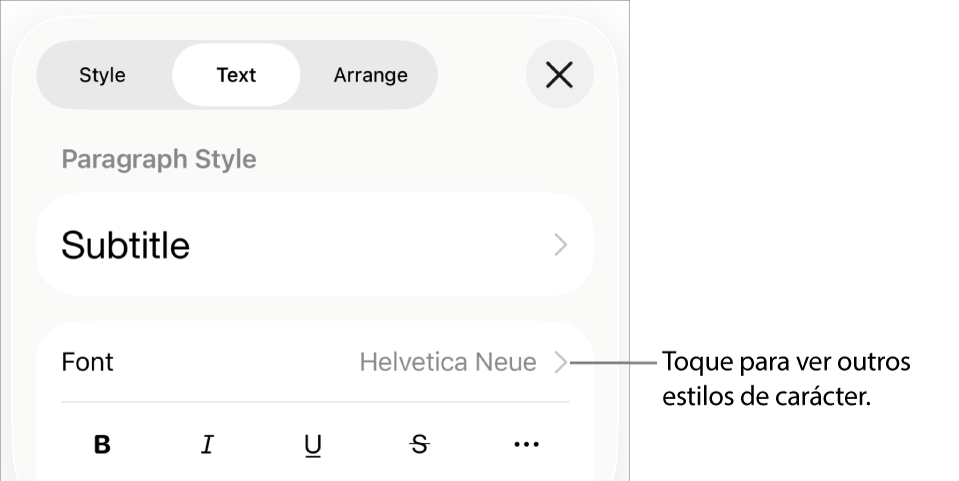Apply strikethrough with the S icon
This screenshot has width=959, height=481.
[420, 445]
